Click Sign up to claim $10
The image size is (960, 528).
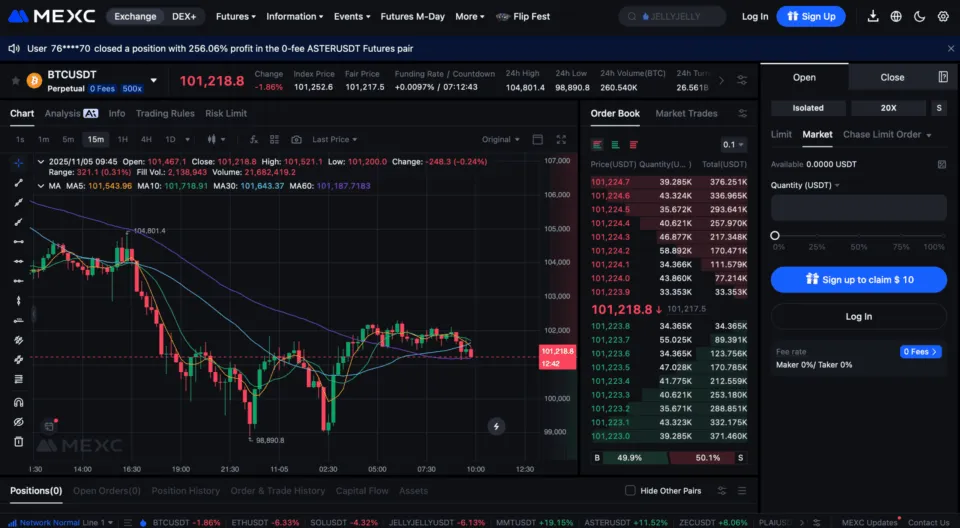click(x=858, y=279)
